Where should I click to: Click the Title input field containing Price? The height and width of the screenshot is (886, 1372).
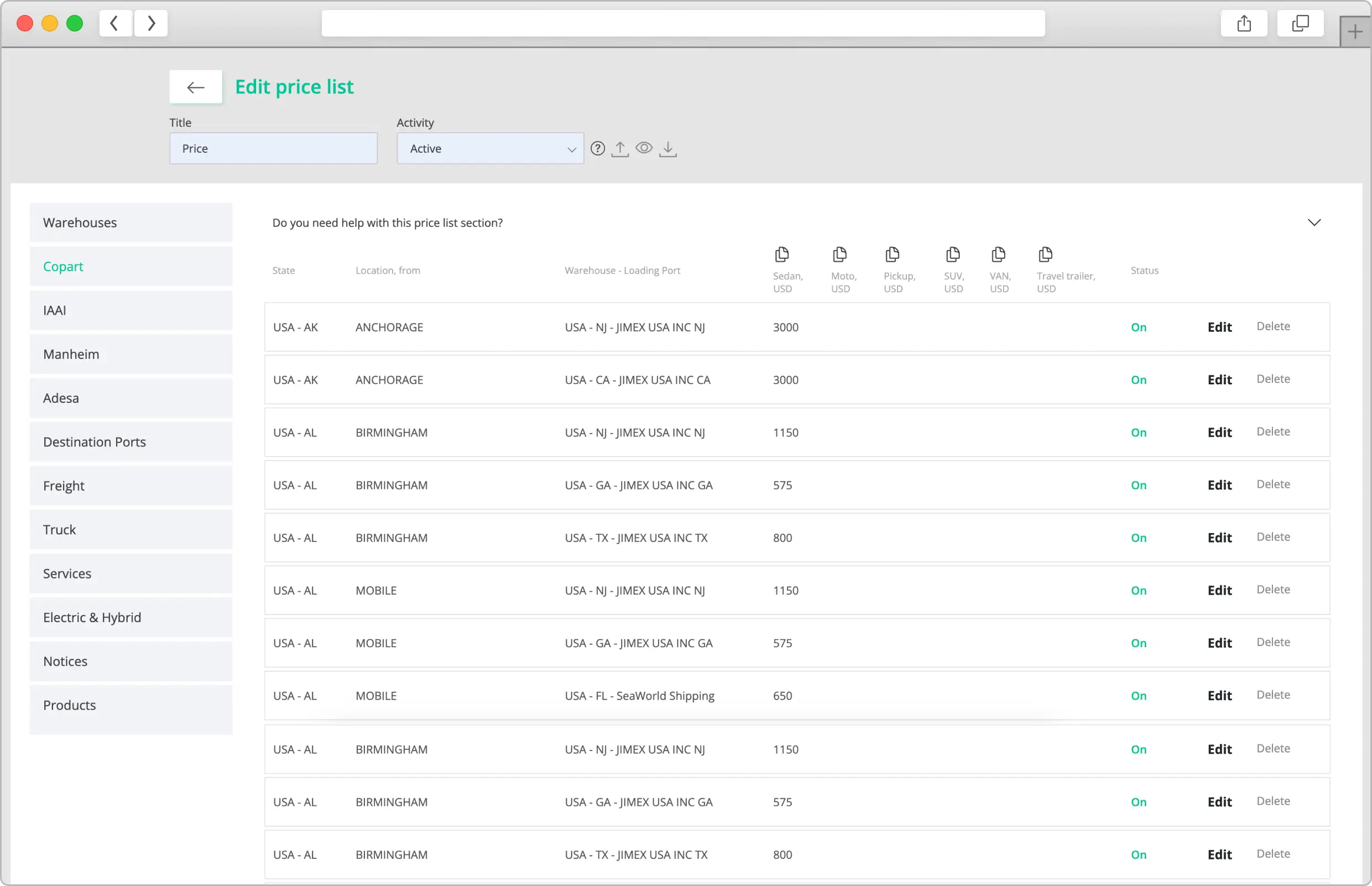(273, 149)
